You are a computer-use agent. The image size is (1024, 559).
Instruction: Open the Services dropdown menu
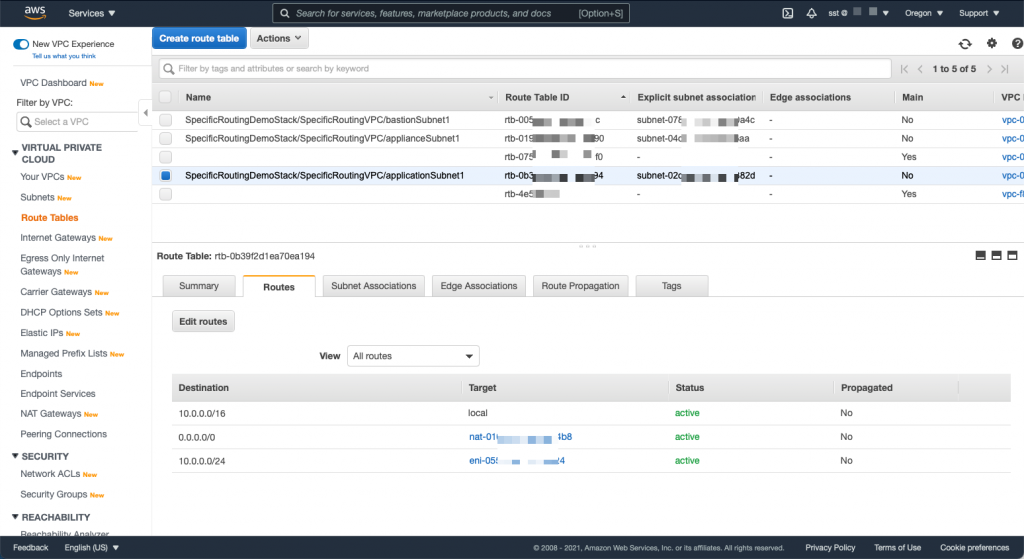coord(91,13)
